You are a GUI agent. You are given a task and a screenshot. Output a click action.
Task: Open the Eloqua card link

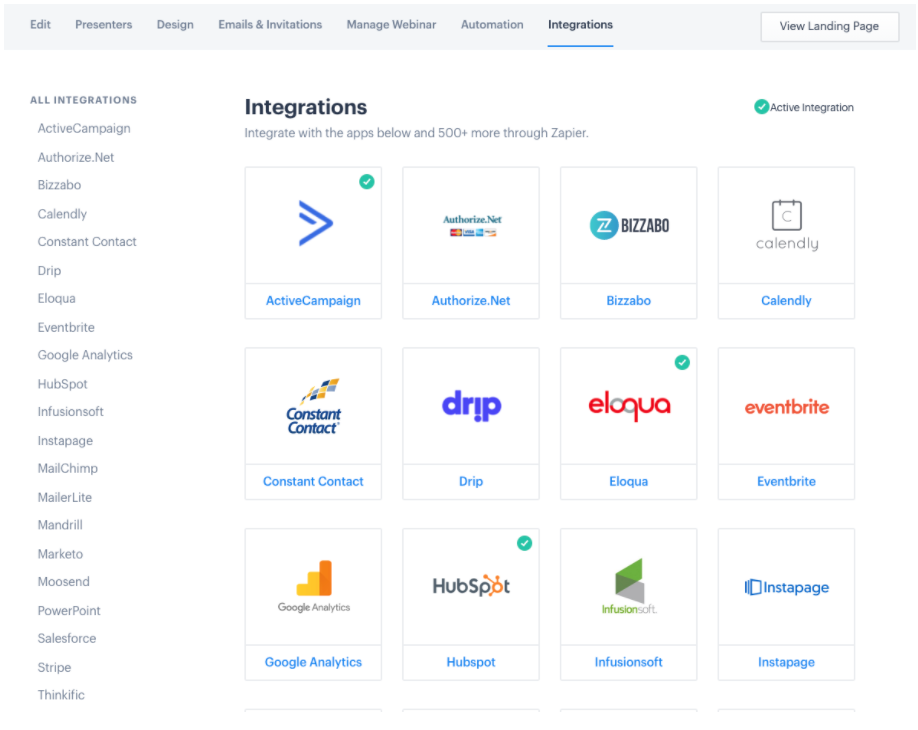pyautogui.click(x=629, y=481)
